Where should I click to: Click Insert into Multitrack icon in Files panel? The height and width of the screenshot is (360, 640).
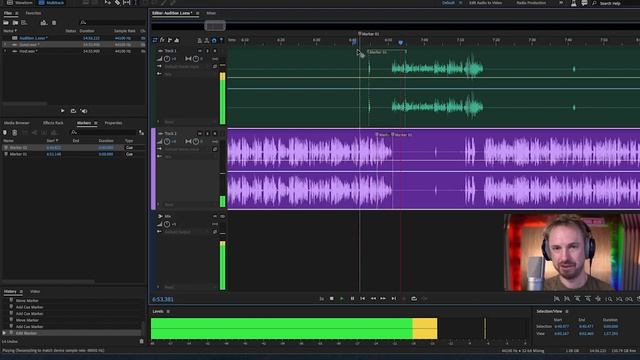[x=44, y=23]
